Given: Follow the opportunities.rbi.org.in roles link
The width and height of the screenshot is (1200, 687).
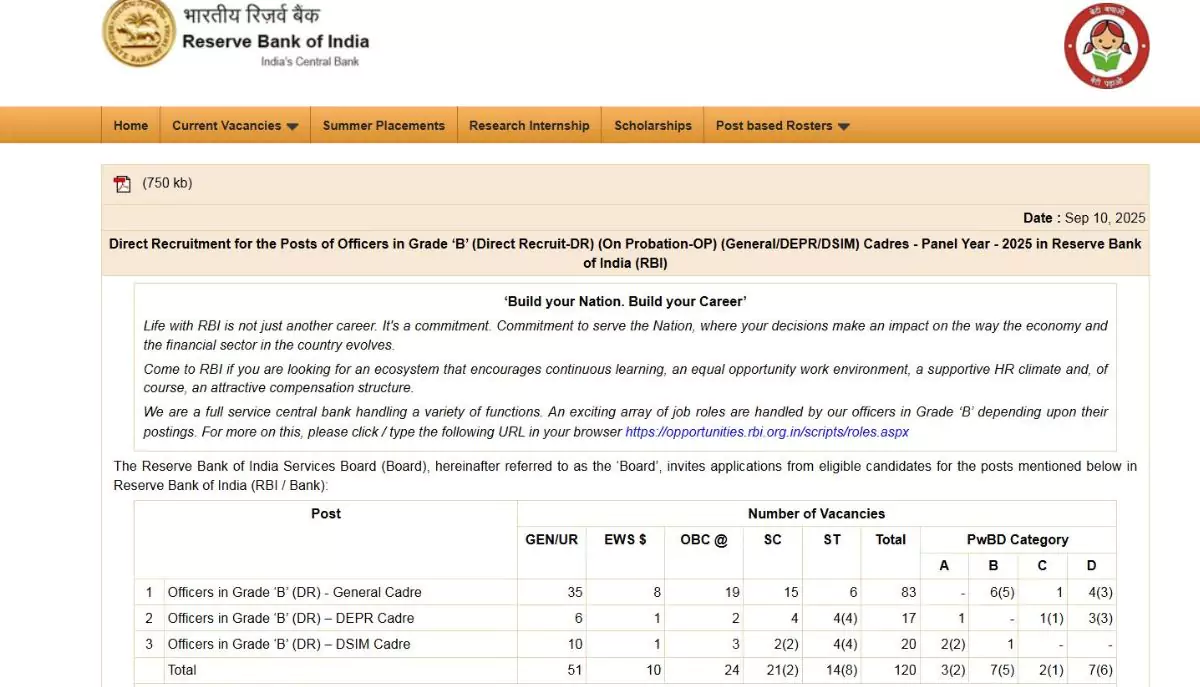Looking at the screenshot, I should coord(767,432).
